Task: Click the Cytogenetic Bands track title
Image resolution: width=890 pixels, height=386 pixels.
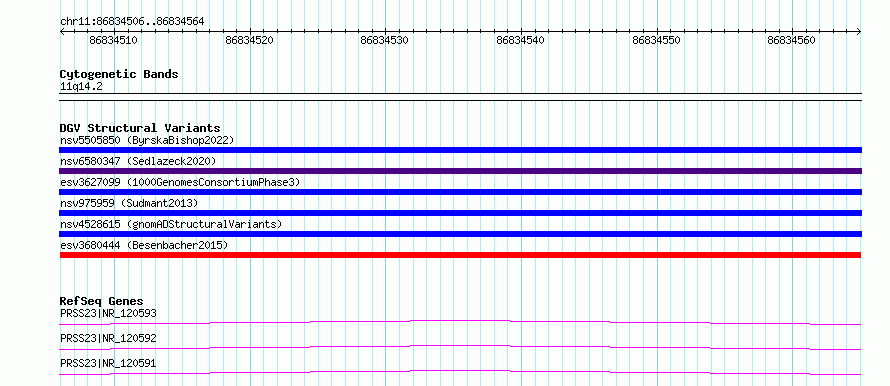Action: (119, 74)
